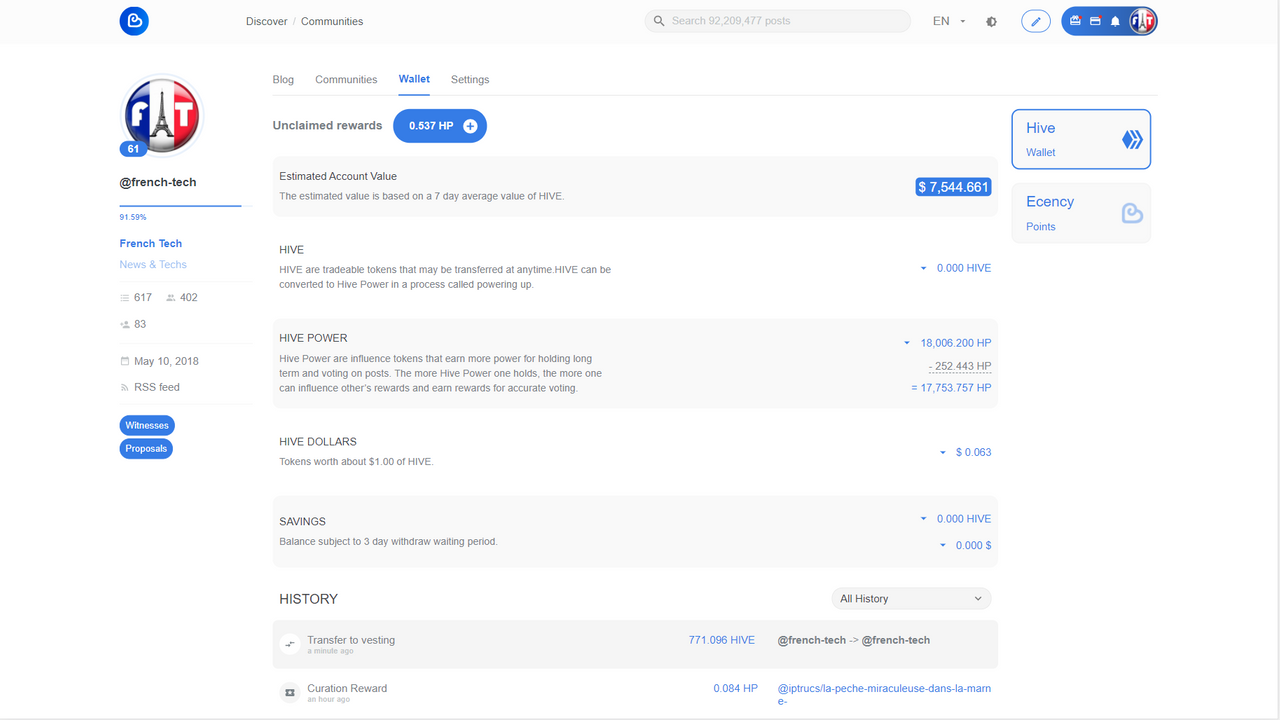Open the Witnesses button

(x=147, y=425)
